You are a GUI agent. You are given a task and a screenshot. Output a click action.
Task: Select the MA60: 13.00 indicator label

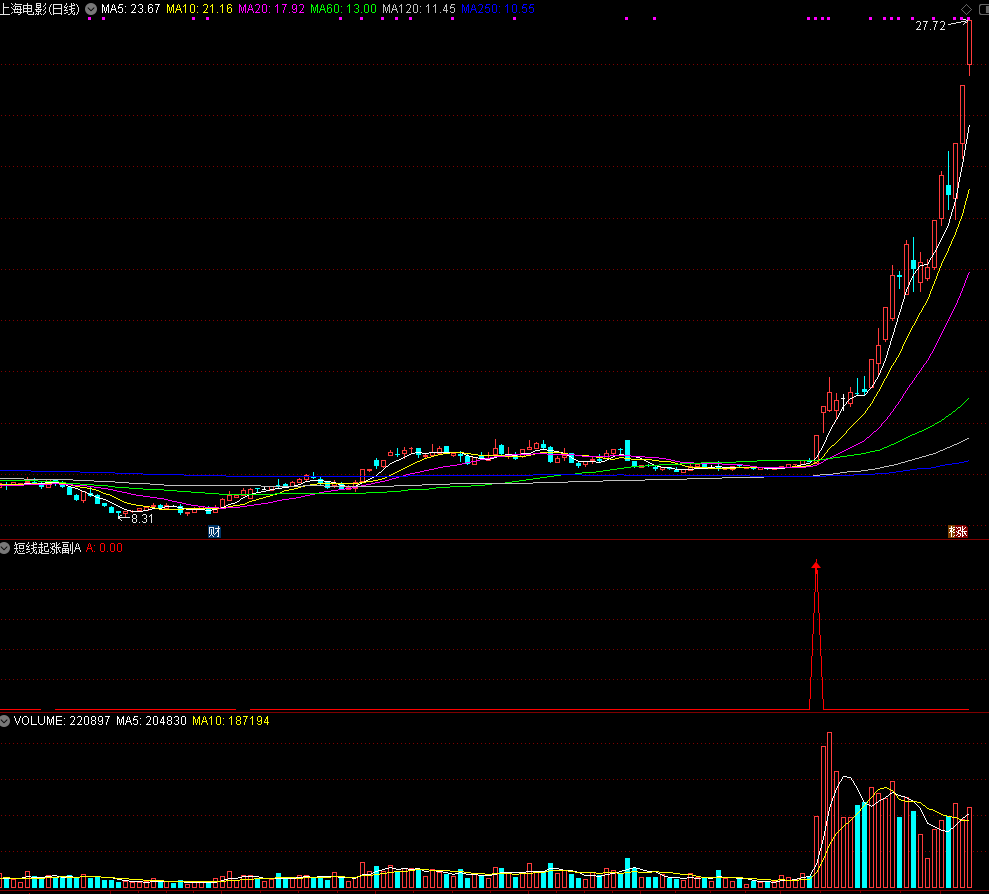pos(343,9)
